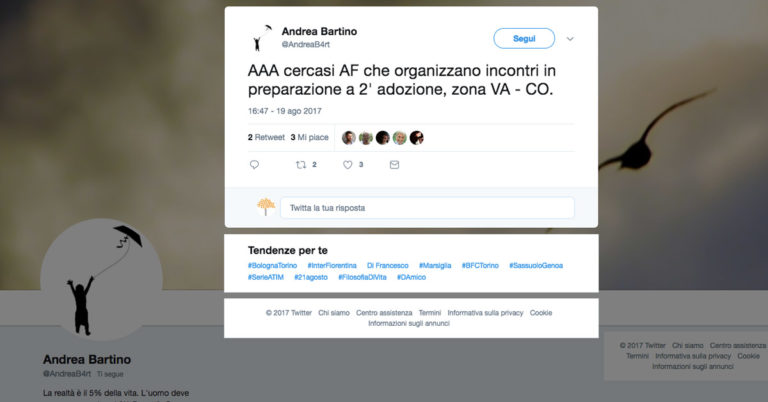
Task: Click the last liker's avatar thumbnail
Action: (x=417, y=138)
